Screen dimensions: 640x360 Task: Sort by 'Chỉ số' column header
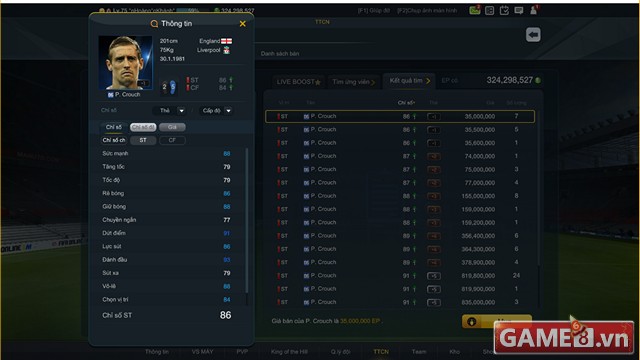click(406, 103)
